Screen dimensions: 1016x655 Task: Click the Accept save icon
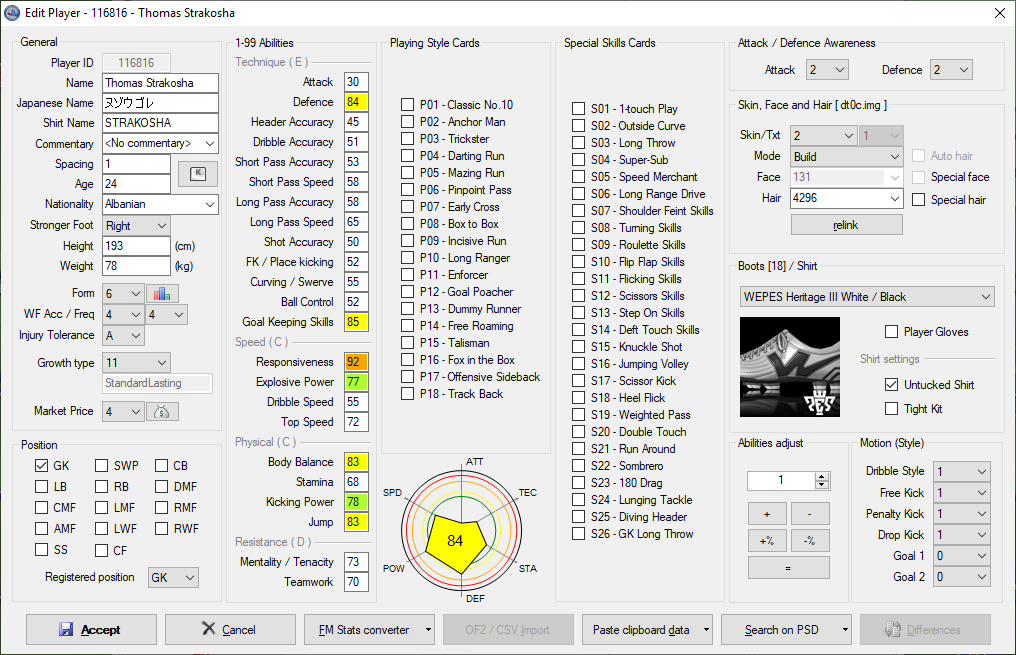[x=65, y=629]
